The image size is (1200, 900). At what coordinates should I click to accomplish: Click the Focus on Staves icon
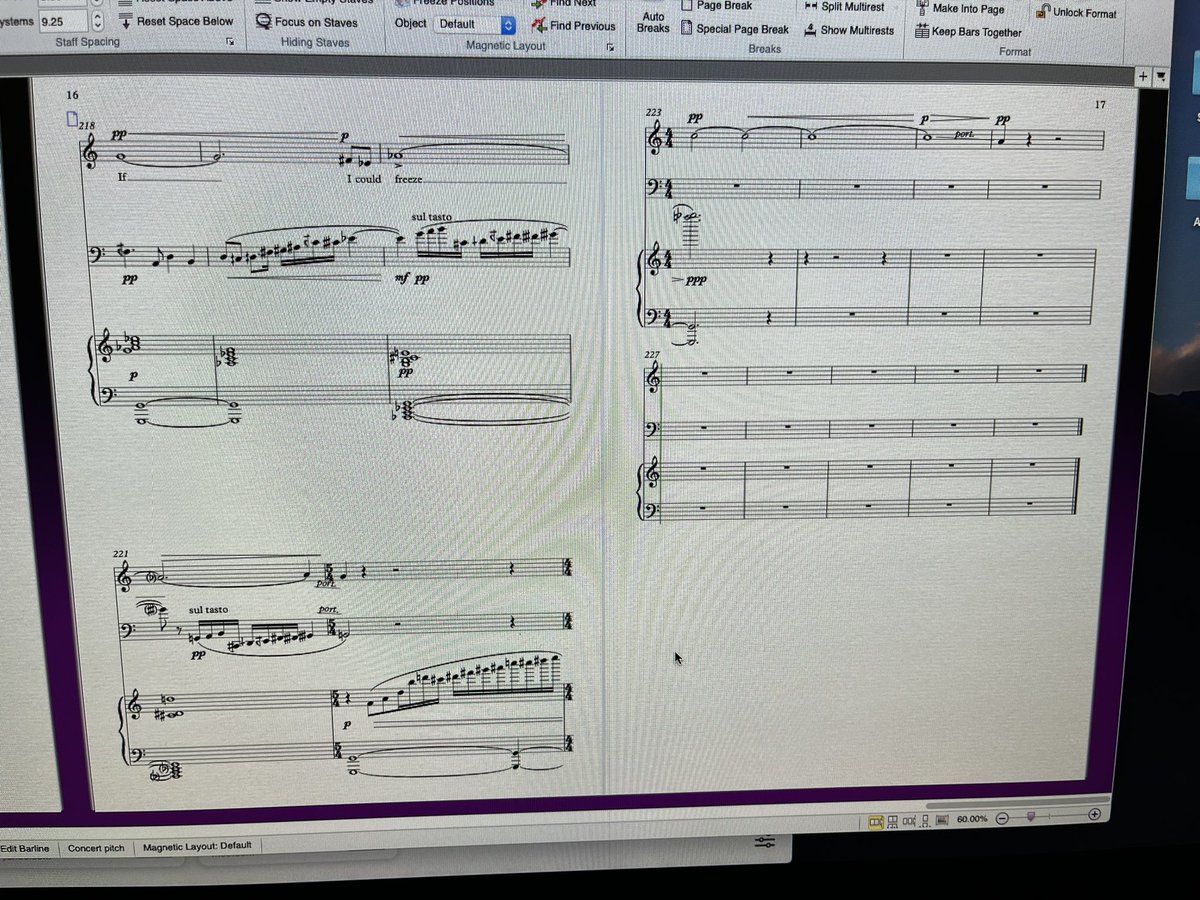point(264,21)
